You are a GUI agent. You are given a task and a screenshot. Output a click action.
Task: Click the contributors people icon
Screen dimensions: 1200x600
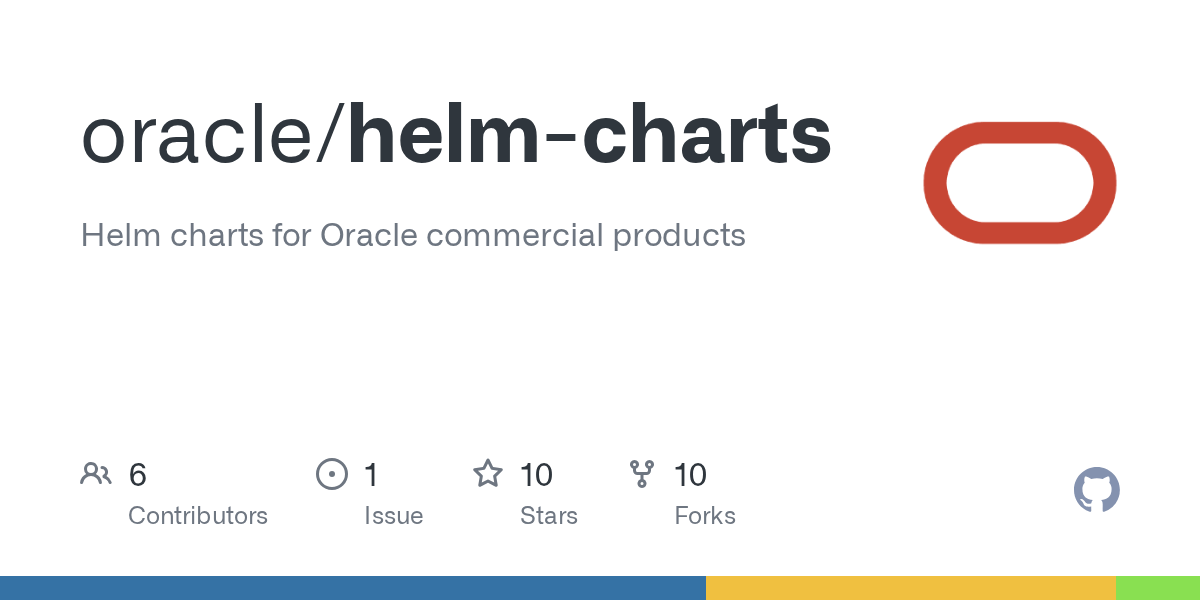tap(96, 474)
